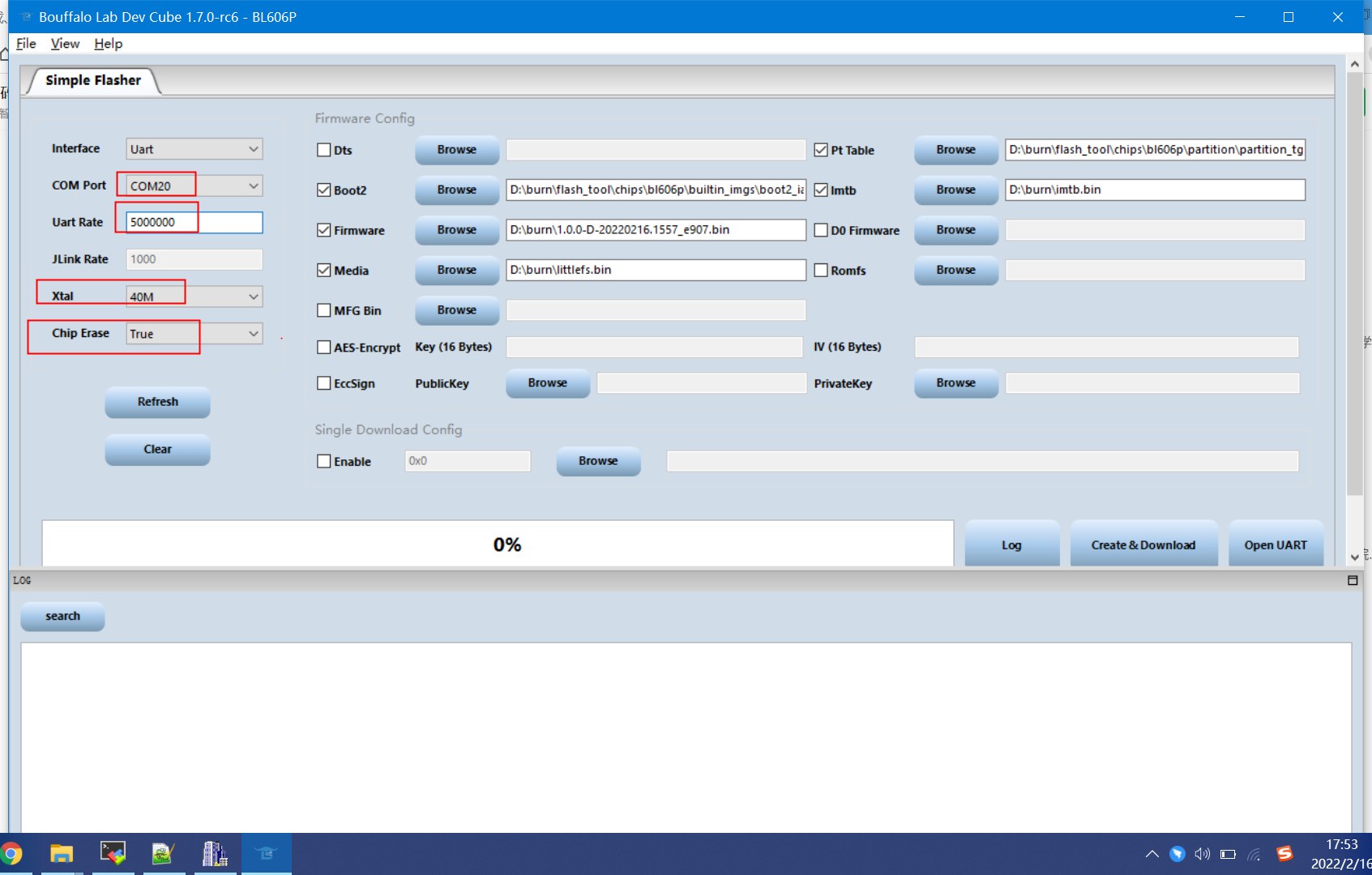
Task: Start Create & Download
Action: [x=1143, y=545]
